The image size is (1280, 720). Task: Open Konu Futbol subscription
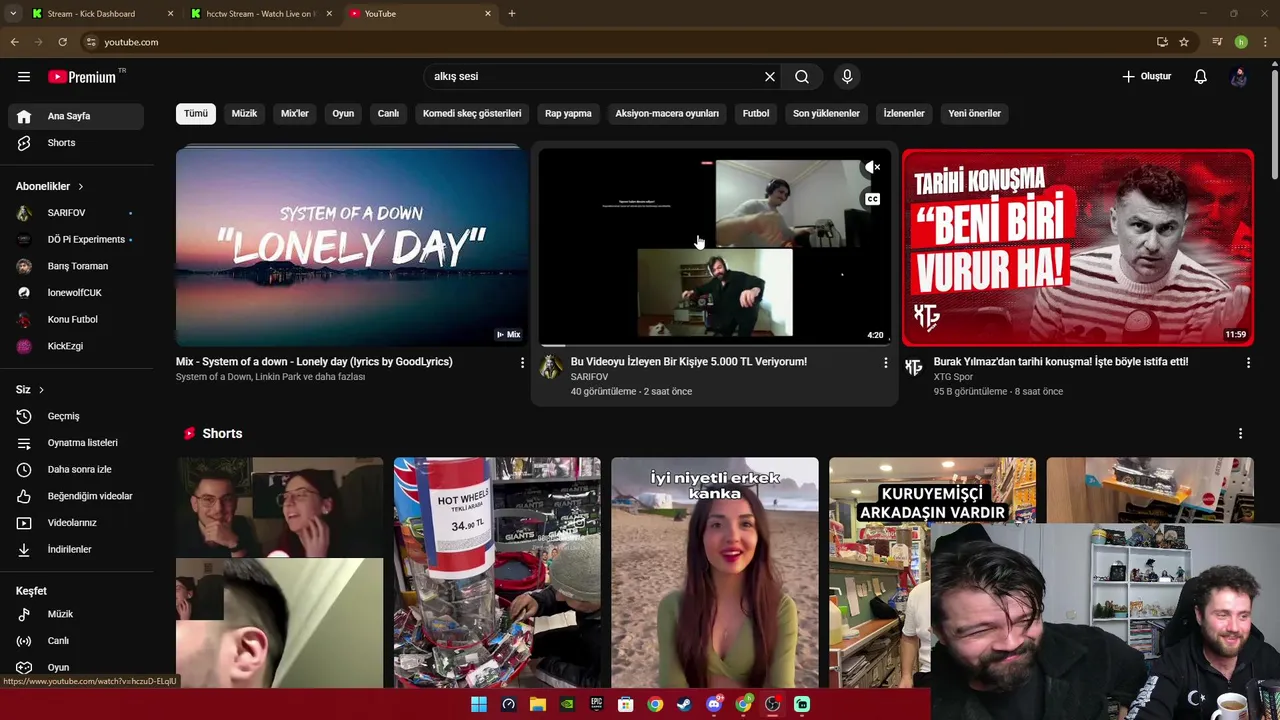point(76,320)
